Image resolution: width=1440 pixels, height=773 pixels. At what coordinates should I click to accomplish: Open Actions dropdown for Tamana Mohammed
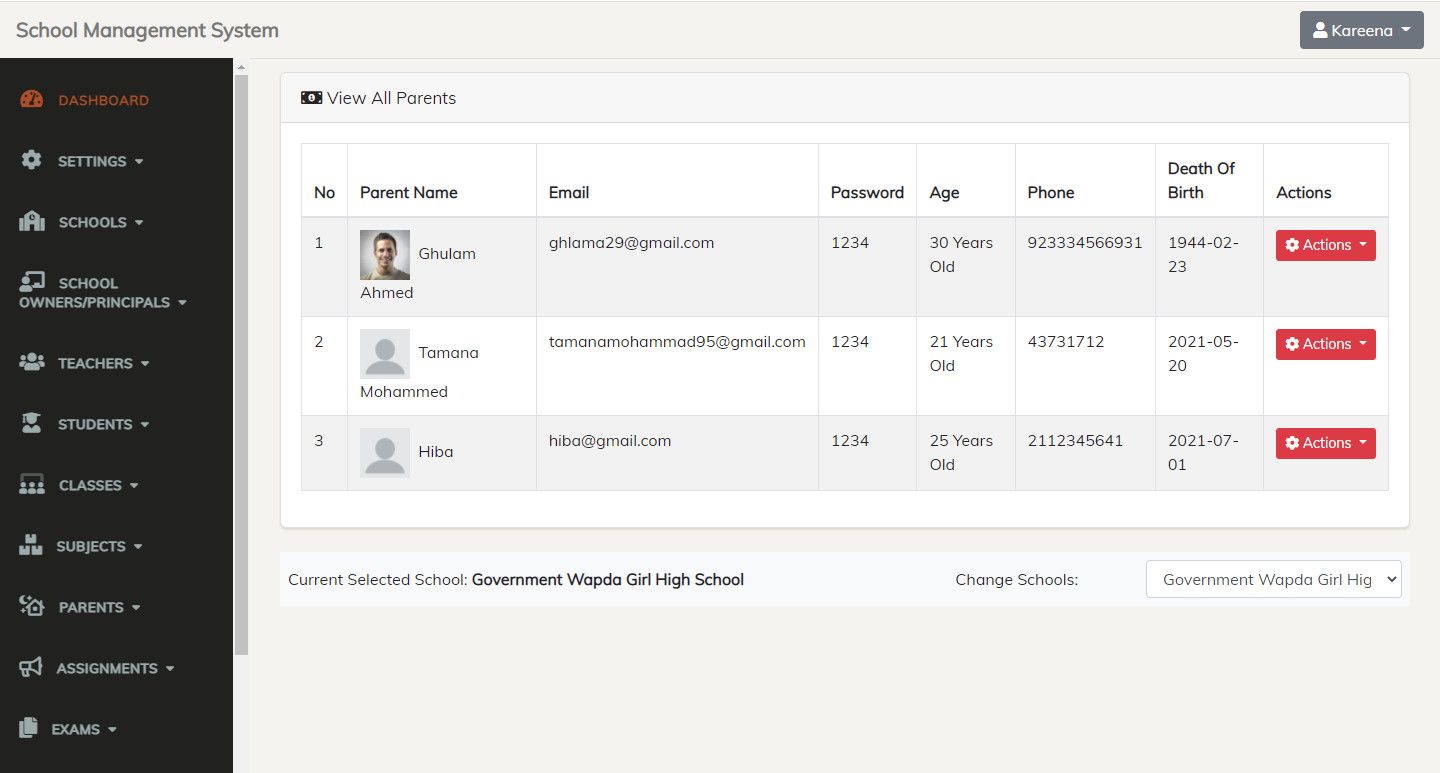[1325, 344]
